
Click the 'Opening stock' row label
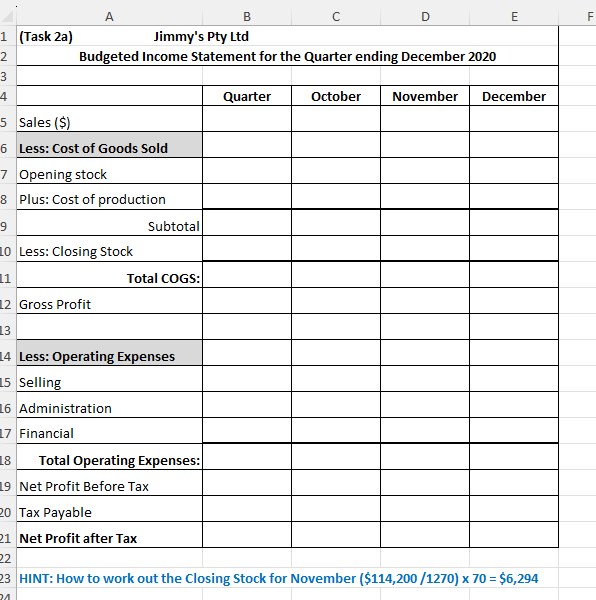tap(63, 174)
